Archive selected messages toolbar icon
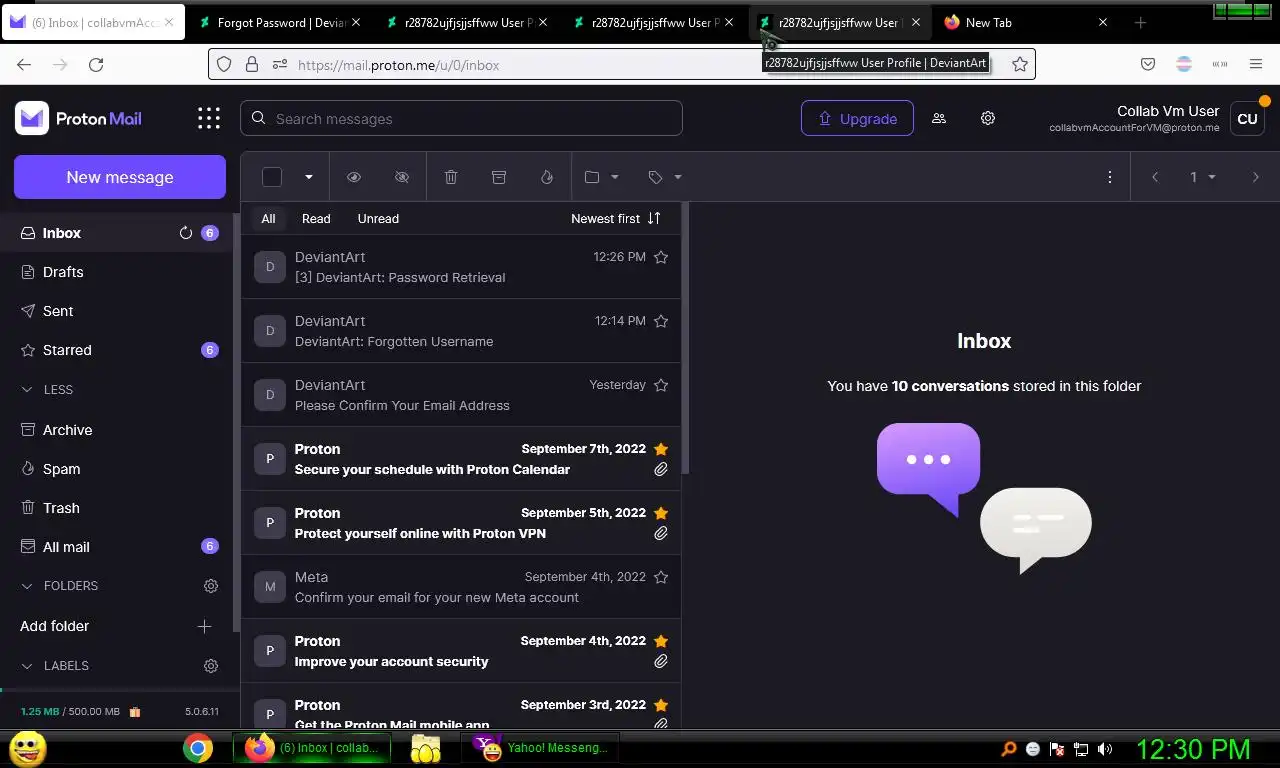The image size is (1280, 768). [x=499, y=177]
